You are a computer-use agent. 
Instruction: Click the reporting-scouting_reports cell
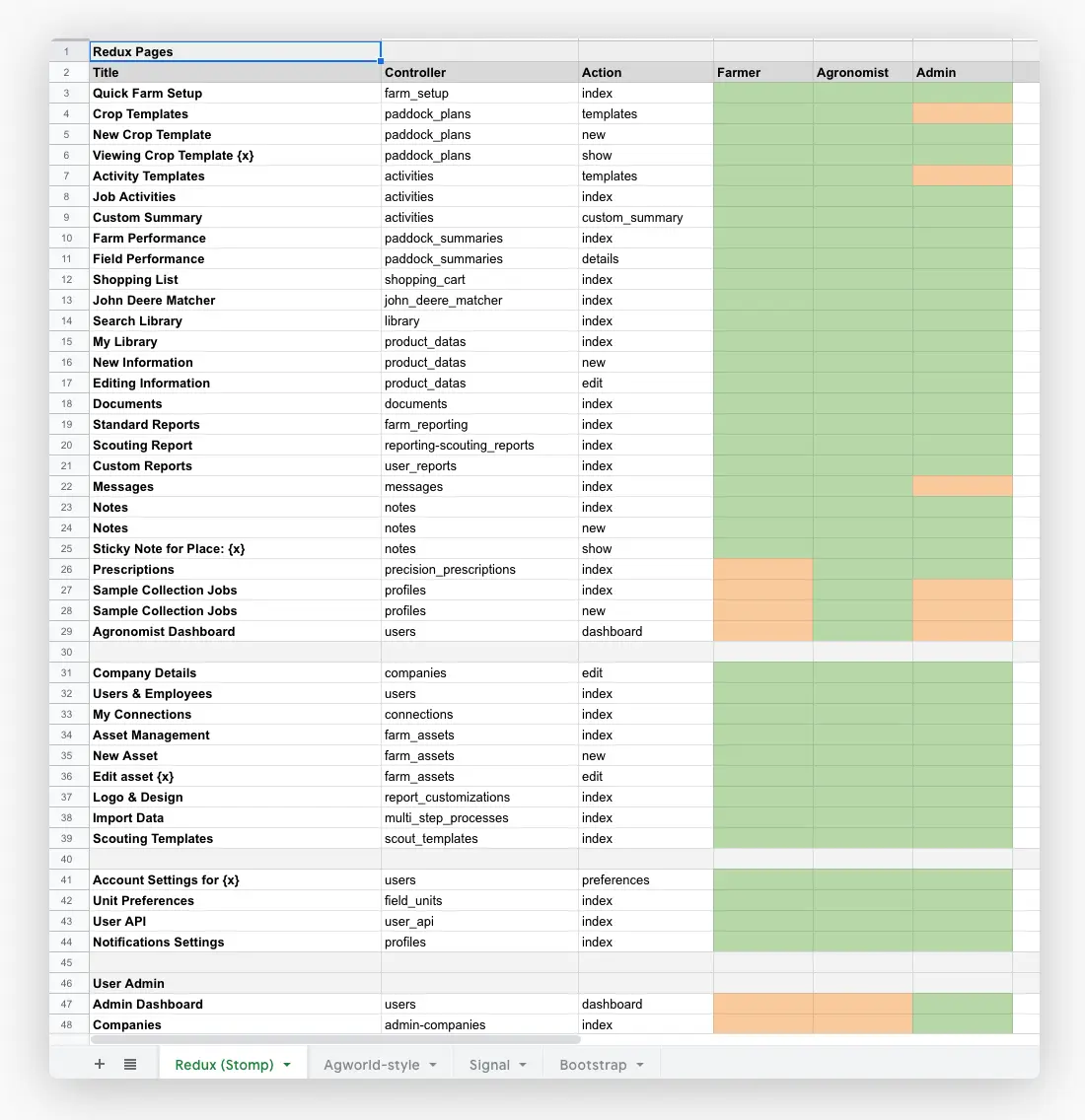click(479, 445)
